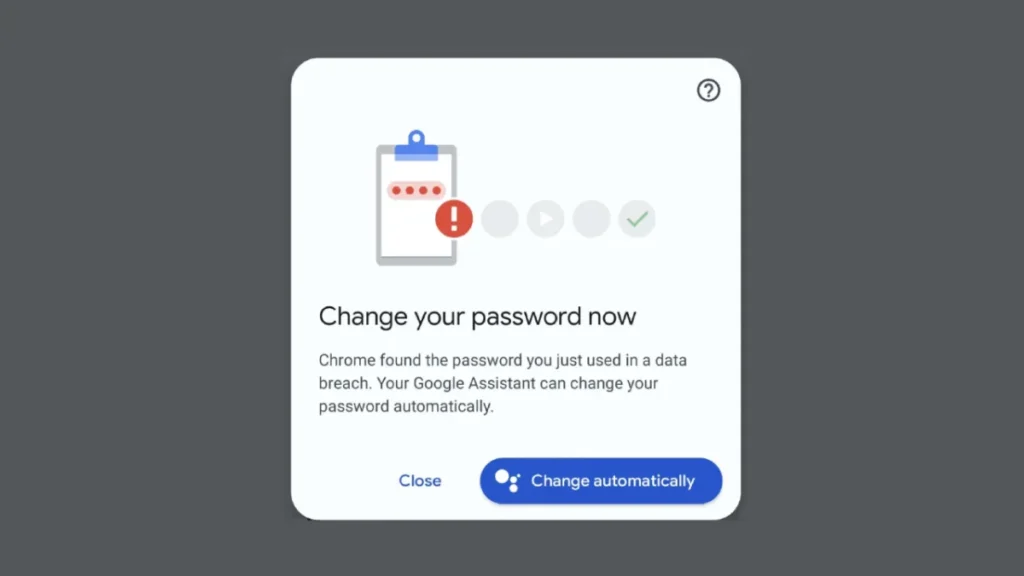Click the 'Change your password now' heading
The height and width of the screenshot is (576, 1024).
tap(477, 316)
